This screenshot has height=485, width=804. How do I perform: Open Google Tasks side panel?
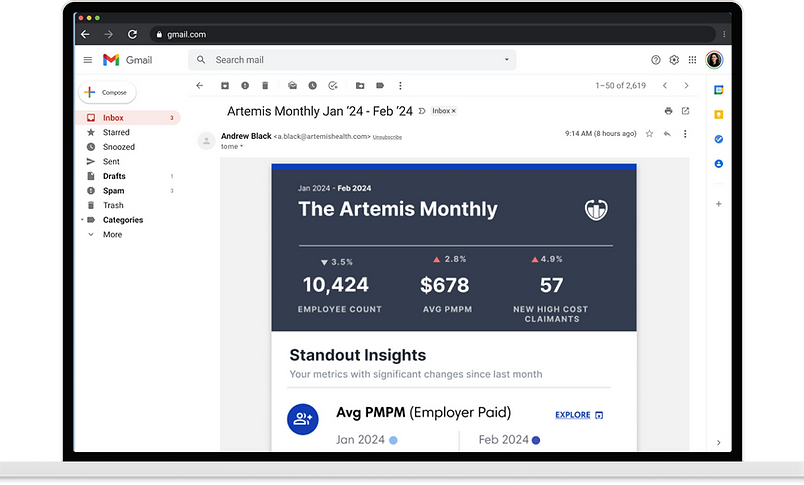pyautogui.click(x=718, y=139)
